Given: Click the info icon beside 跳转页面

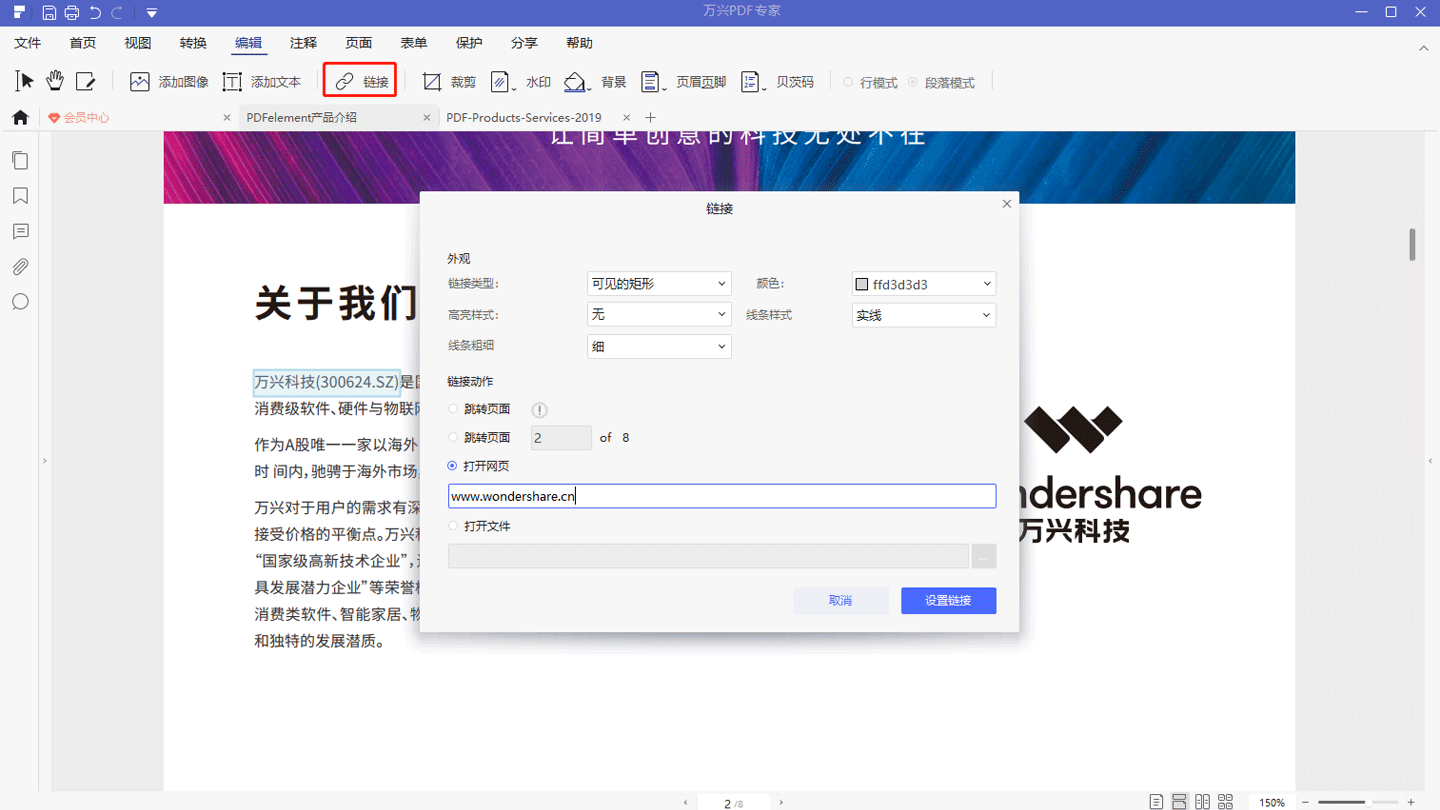Looking at the screenshot, I should click(x=540, y=410).
